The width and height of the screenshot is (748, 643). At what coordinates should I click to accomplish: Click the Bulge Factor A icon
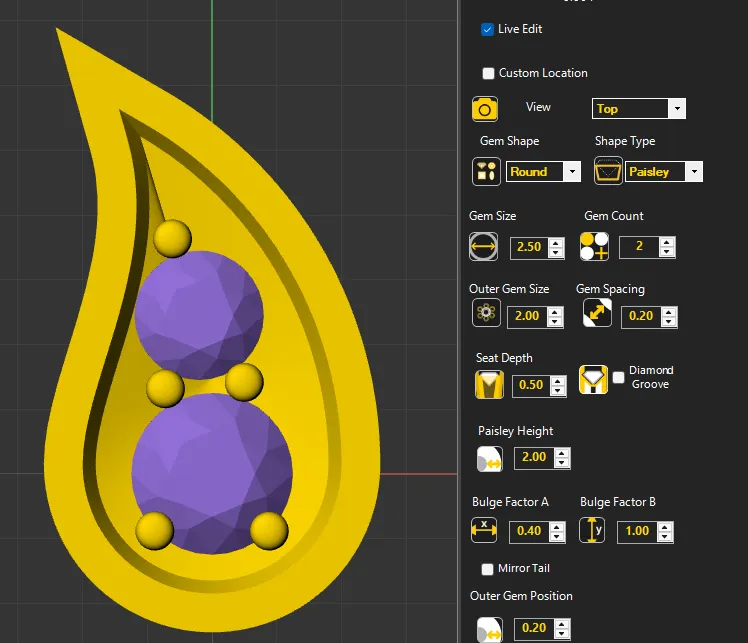coord(484,530)
